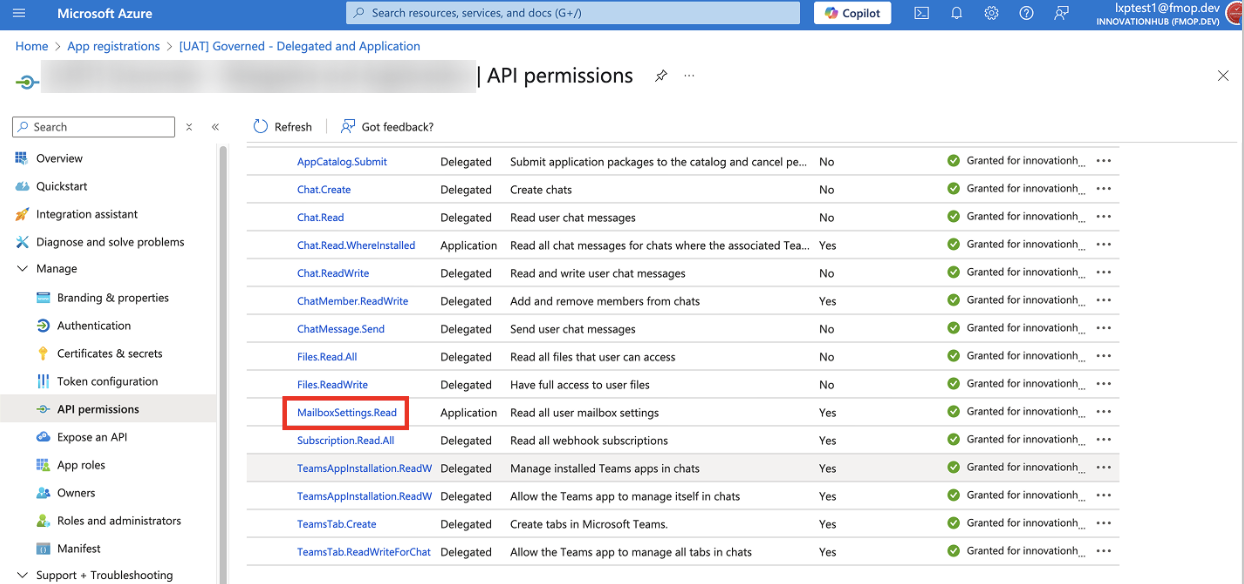This screenshot has height=584, width=1244.
Task: Select Token configuration in the sidebar
Action: pos(107,381)
